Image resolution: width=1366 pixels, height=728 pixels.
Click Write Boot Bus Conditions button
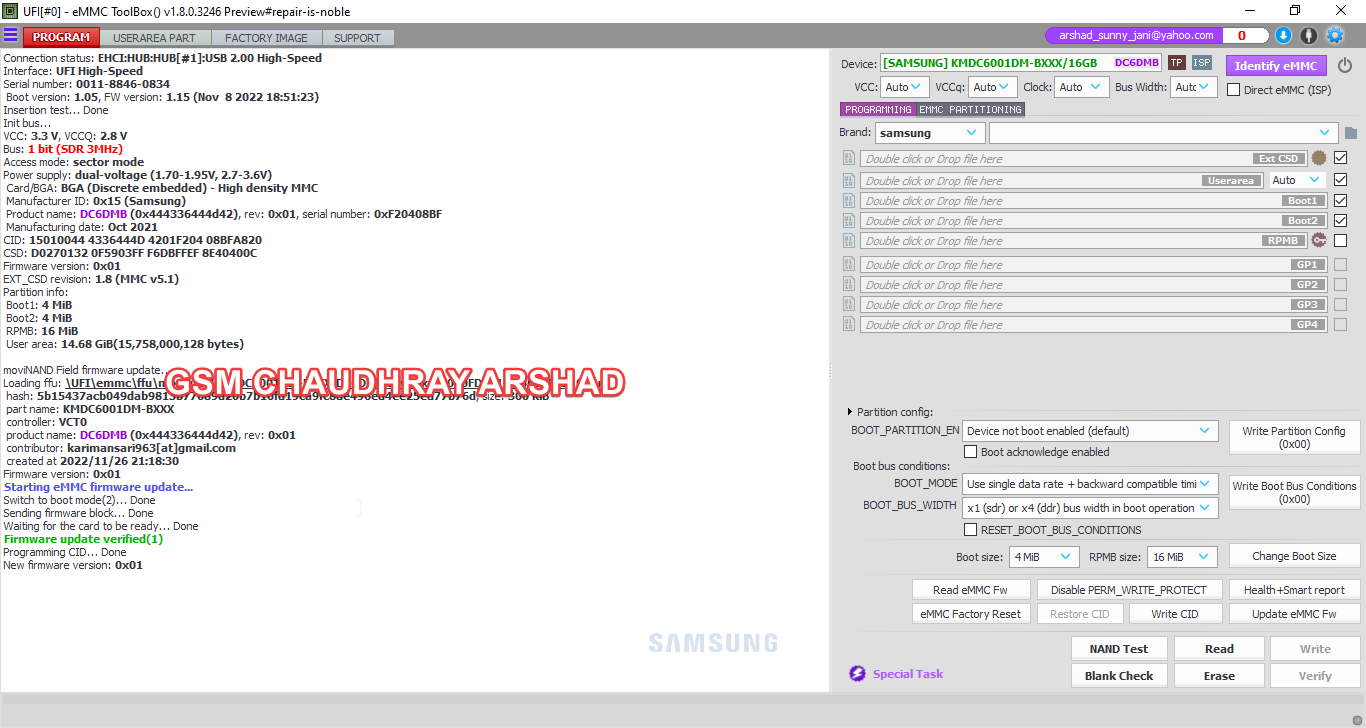tap(1294, 492)
